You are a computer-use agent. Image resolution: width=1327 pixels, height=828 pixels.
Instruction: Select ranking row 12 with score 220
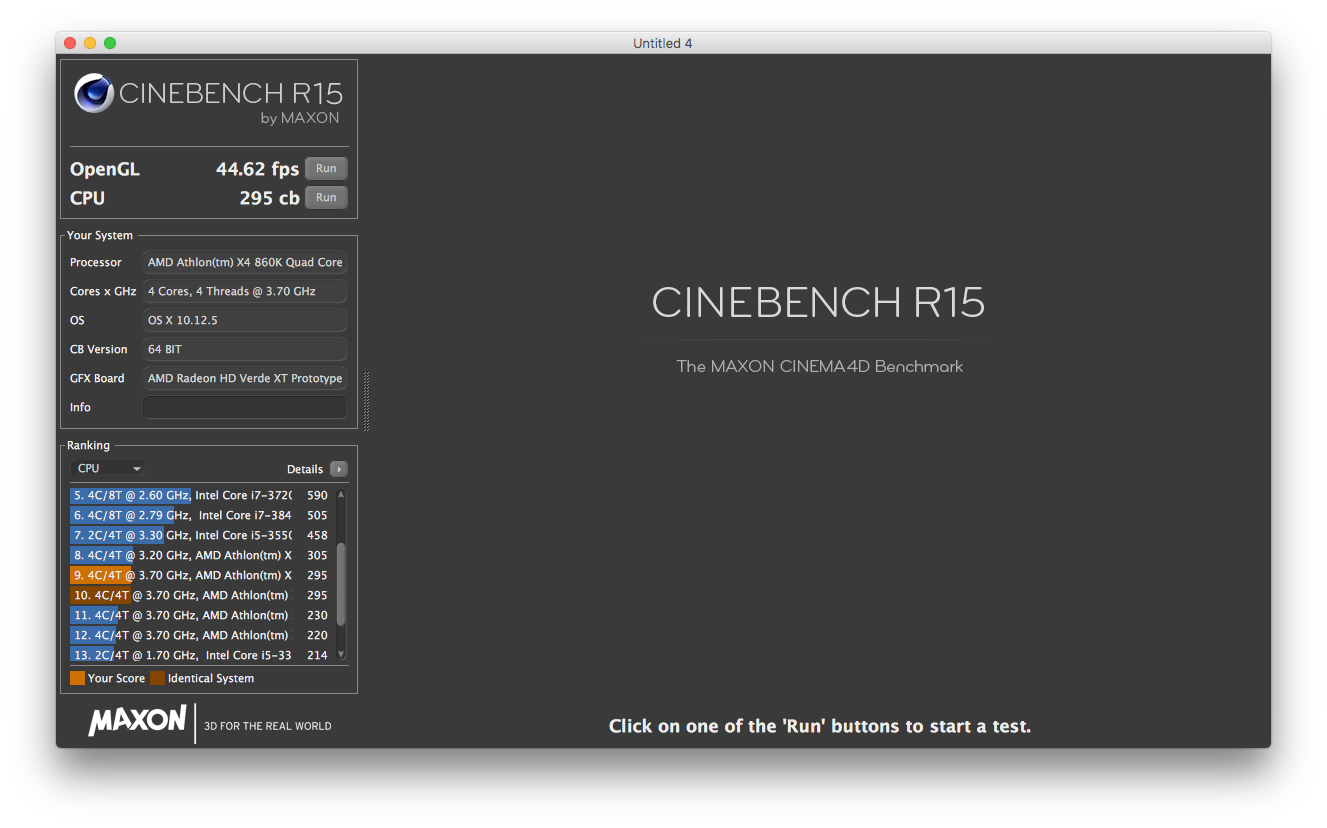coord(202,635)
